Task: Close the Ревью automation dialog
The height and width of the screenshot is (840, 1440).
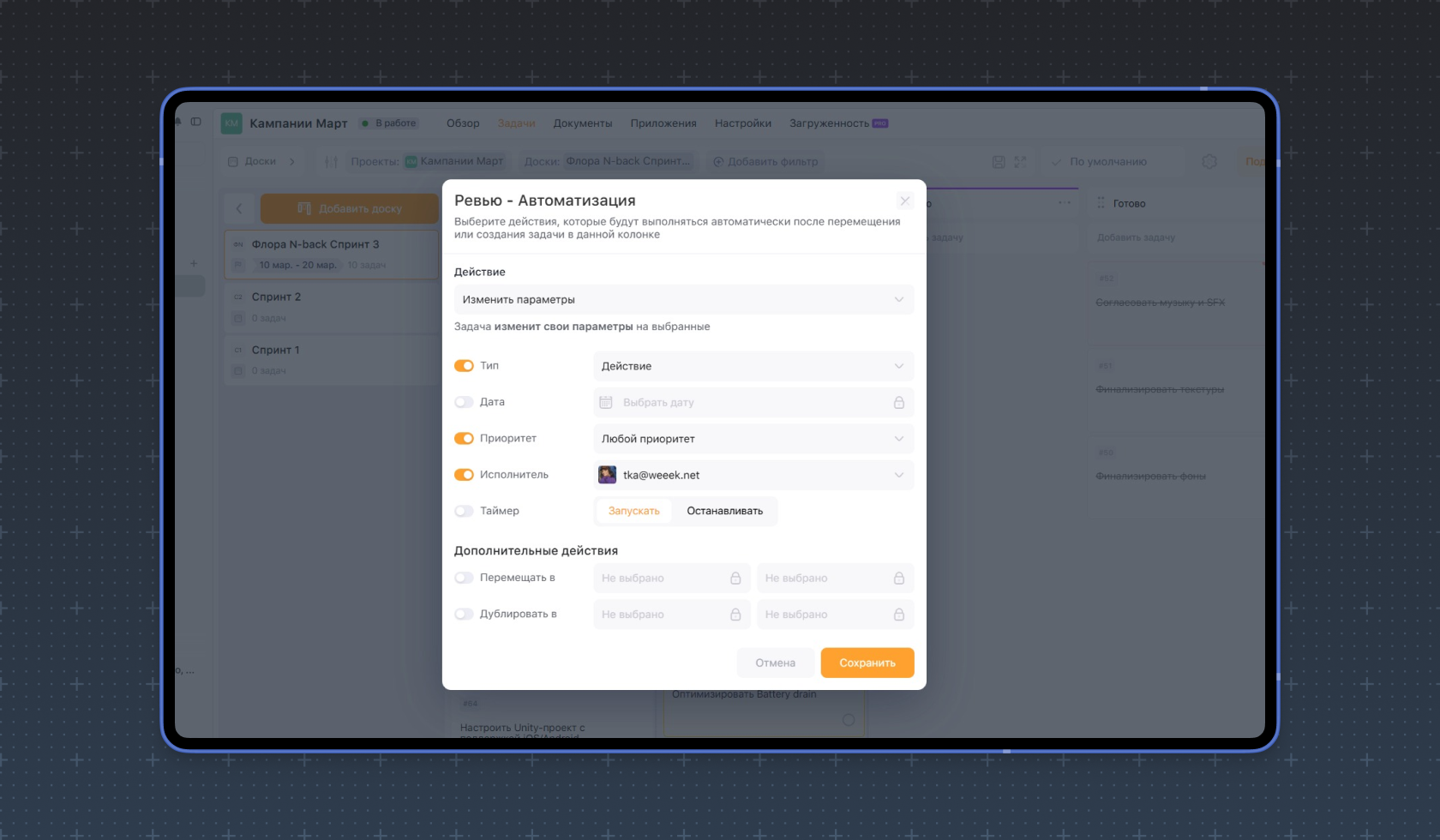Action: 904,201
